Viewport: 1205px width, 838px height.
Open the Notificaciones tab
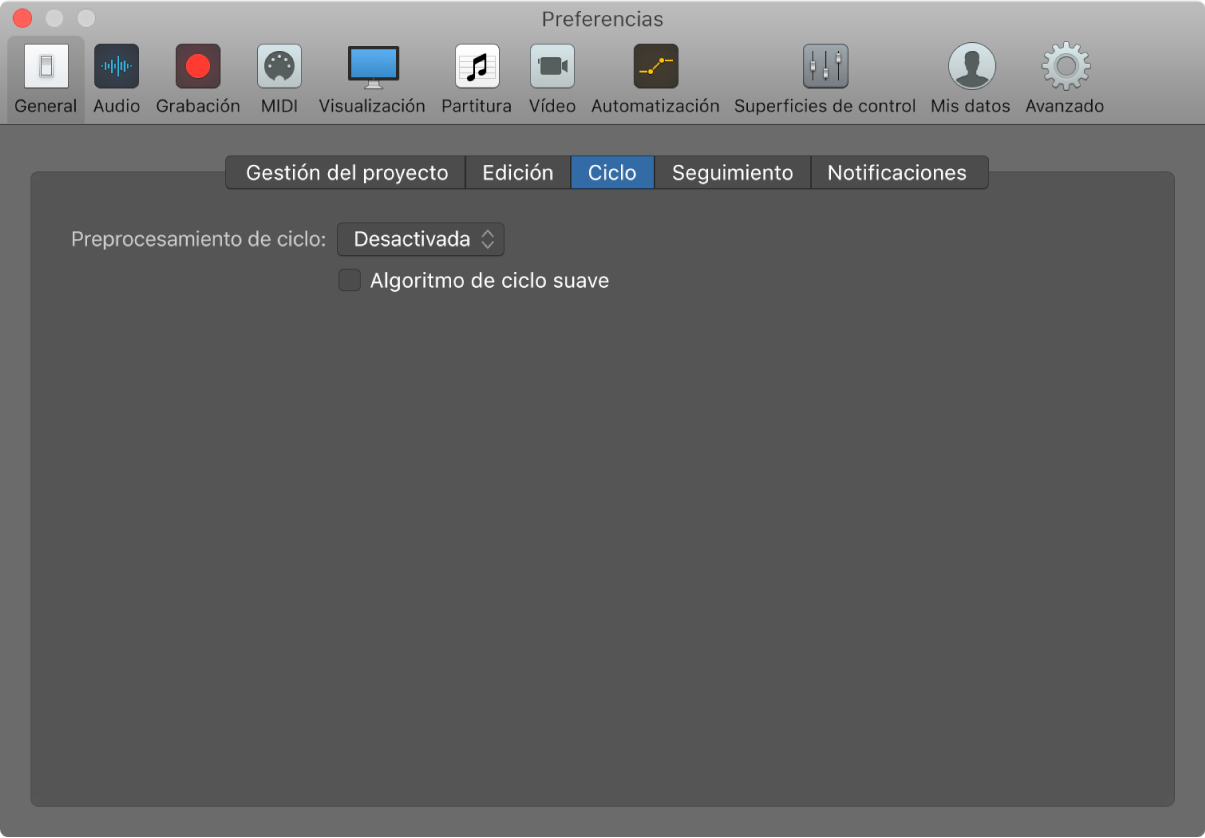(897, 173)
